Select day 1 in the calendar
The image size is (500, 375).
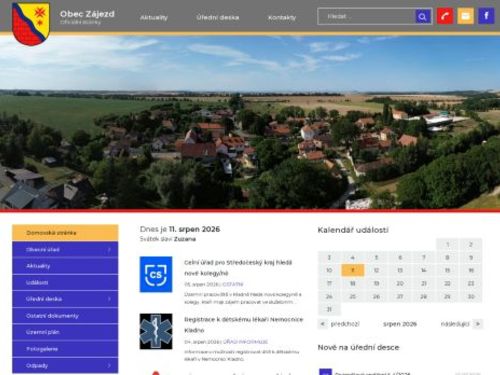click(x=447, y=245)
